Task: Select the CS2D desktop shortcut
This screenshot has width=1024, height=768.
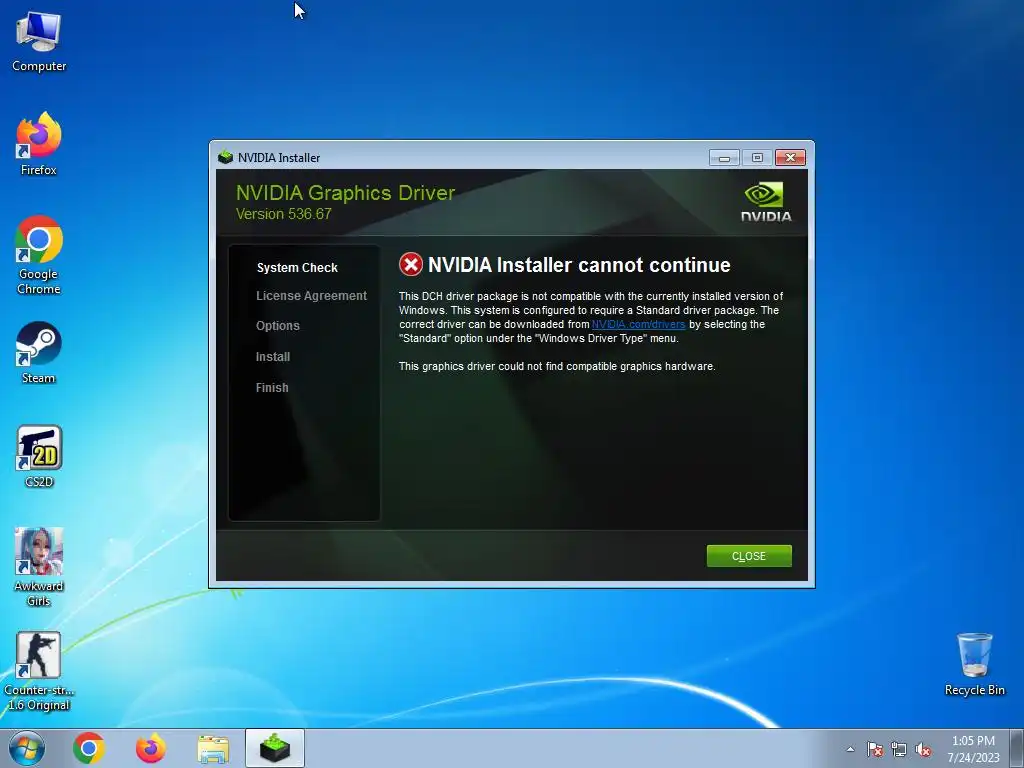Action: pos(39,456)
